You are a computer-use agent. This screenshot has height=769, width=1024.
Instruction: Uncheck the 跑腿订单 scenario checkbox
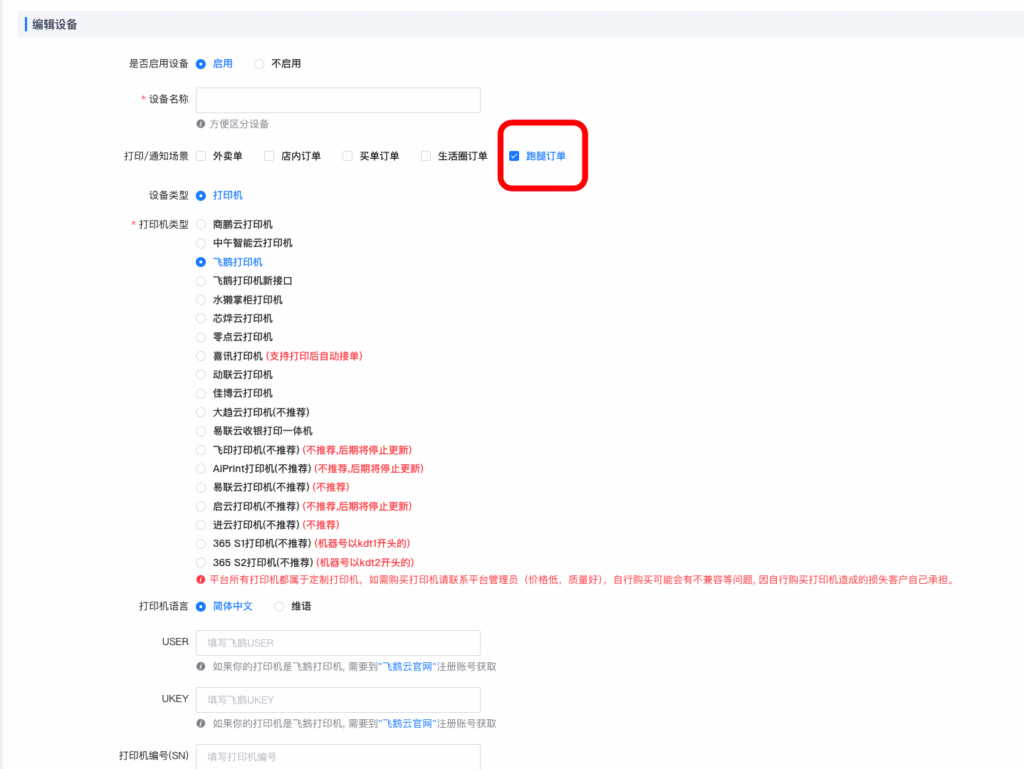514,156
